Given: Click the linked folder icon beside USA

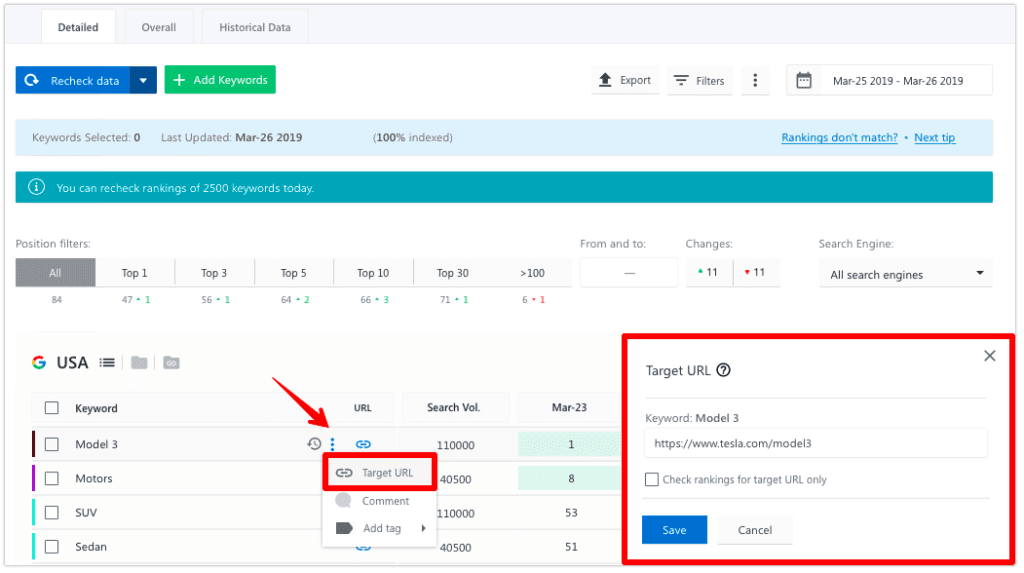Looking at the screenshot, I should [171, 363].
